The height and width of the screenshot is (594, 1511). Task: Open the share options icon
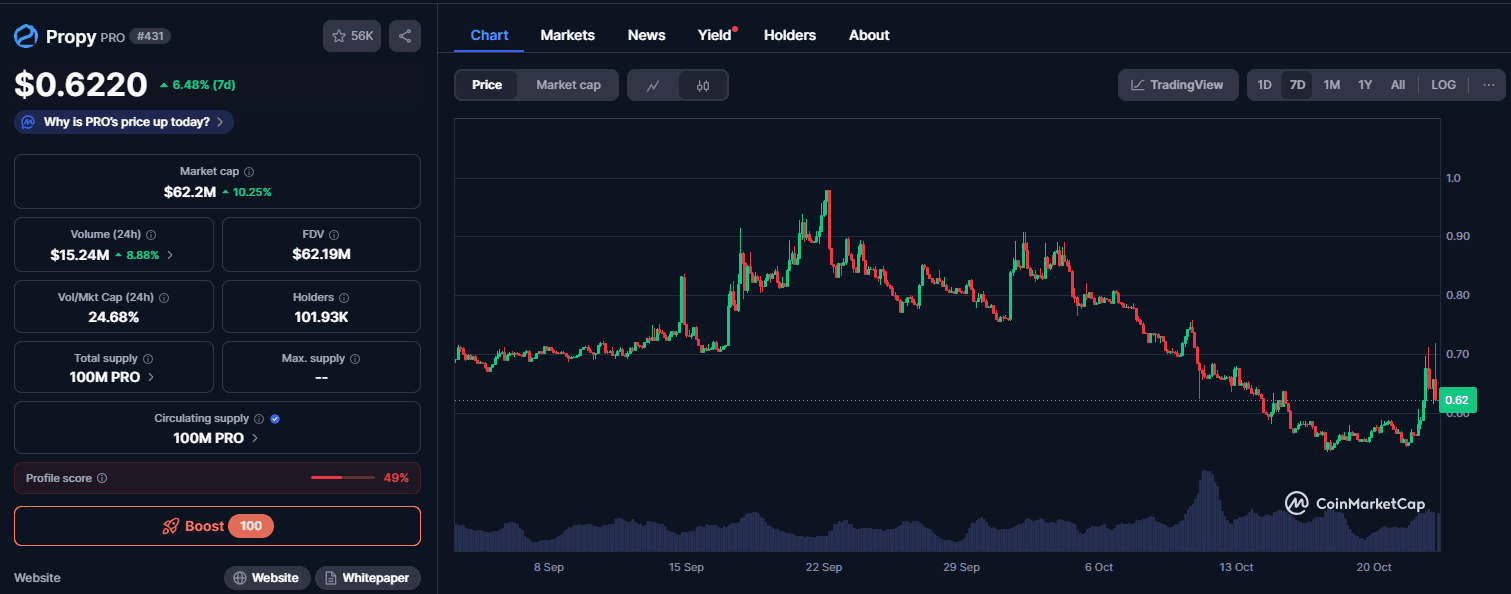click(404, 35)
